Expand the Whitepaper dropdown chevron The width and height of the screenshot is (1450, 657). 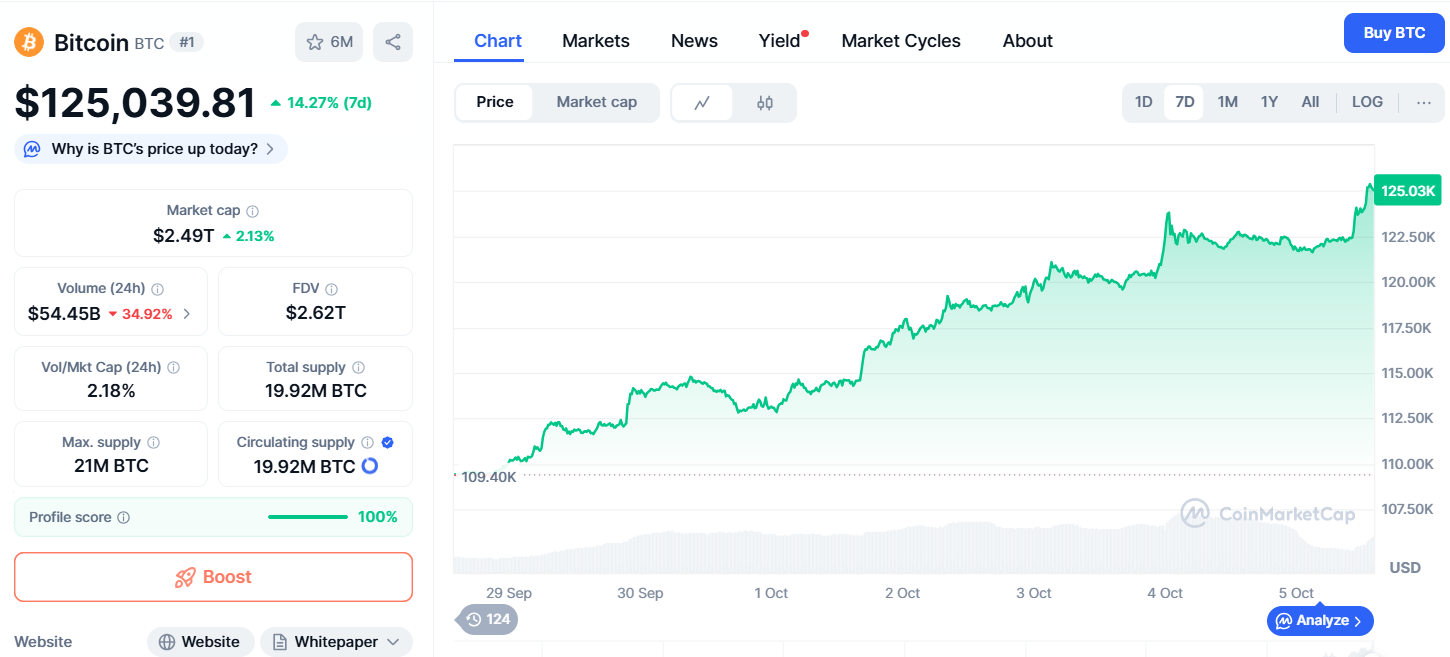(392, 642)
